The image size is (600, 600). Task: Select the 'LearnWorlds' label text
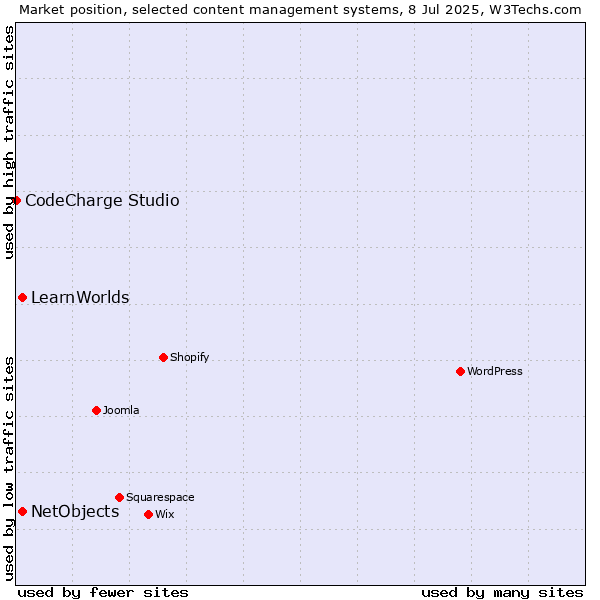click(x=80, y=298)
